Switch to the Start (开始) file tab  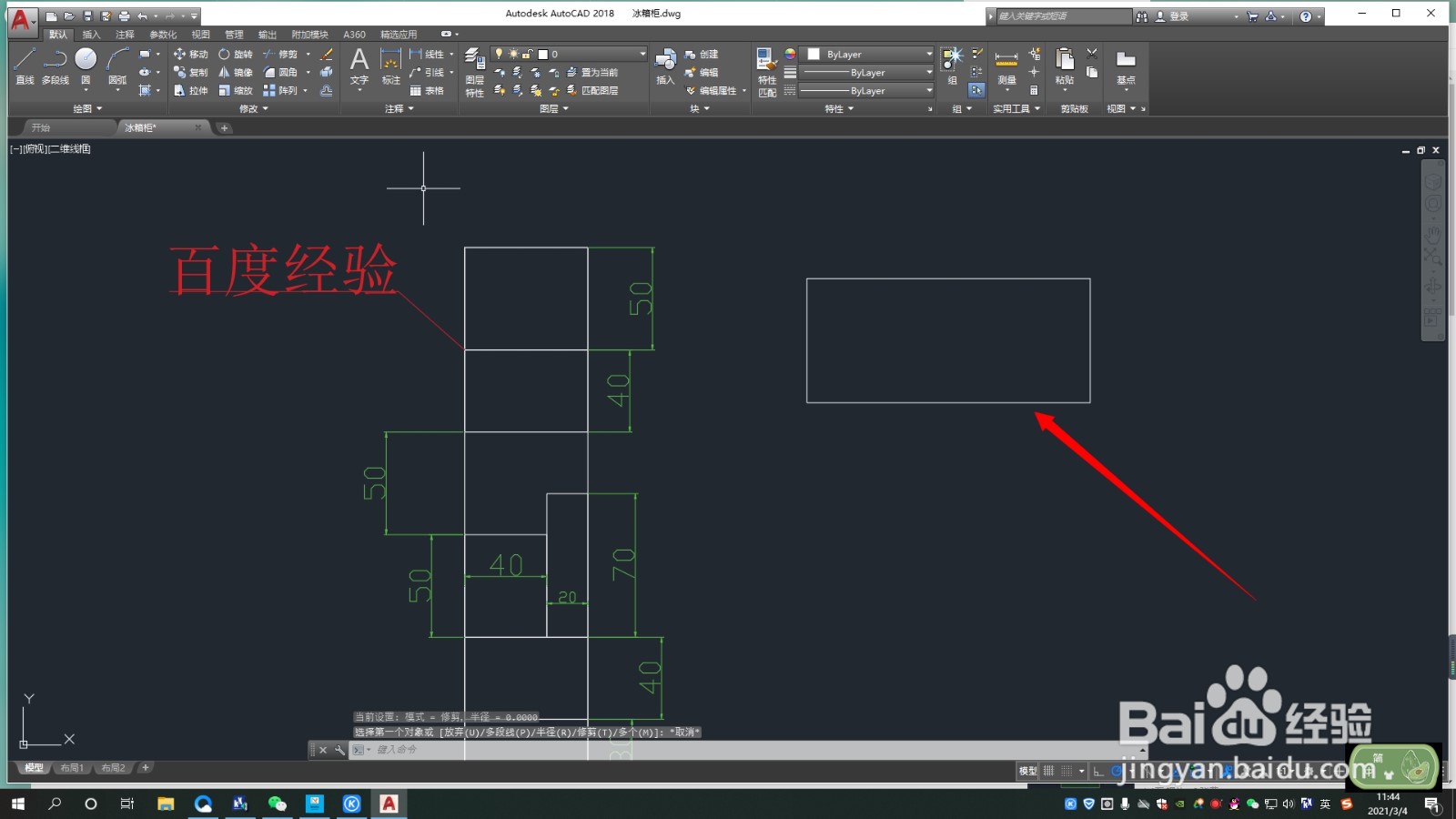click(x=41, y=128)
